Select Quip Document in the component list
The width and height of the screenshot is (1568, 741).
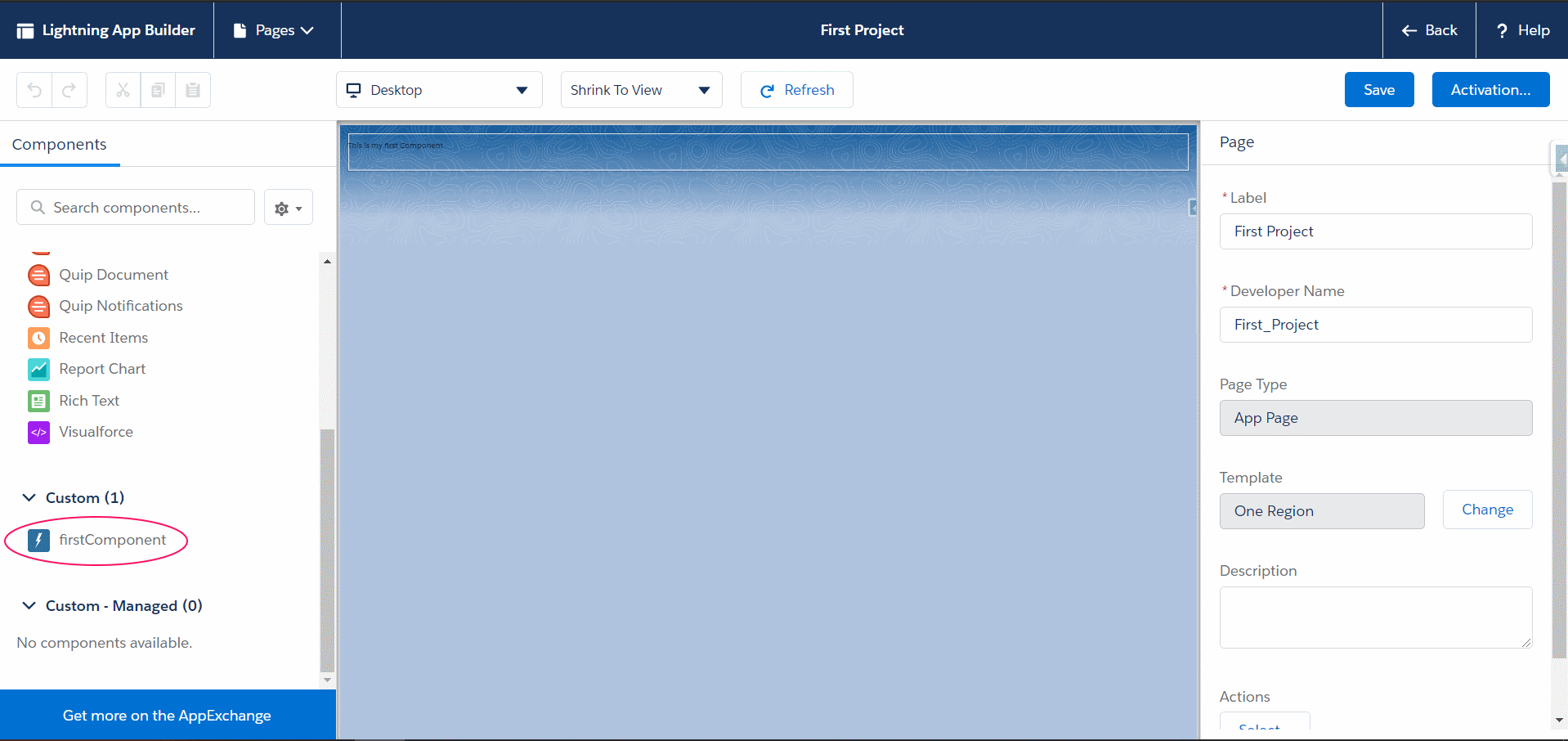(114, 275)
